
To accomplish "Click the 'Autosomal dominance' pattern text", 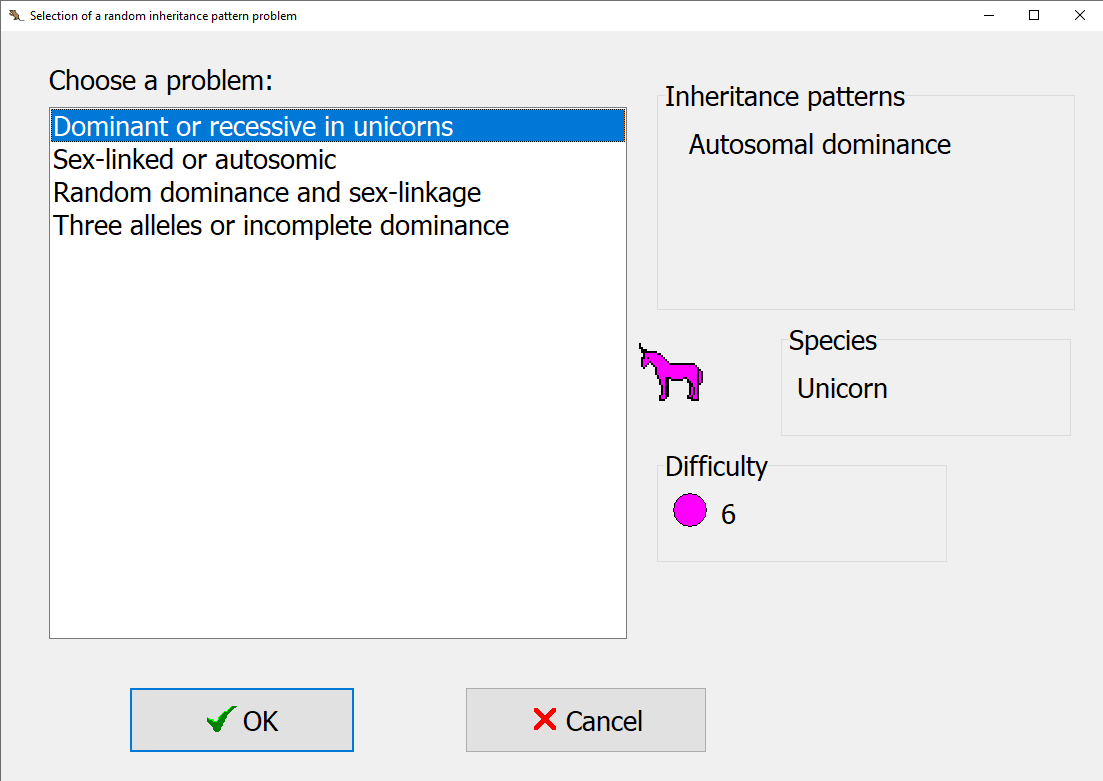I will (819, 145).
